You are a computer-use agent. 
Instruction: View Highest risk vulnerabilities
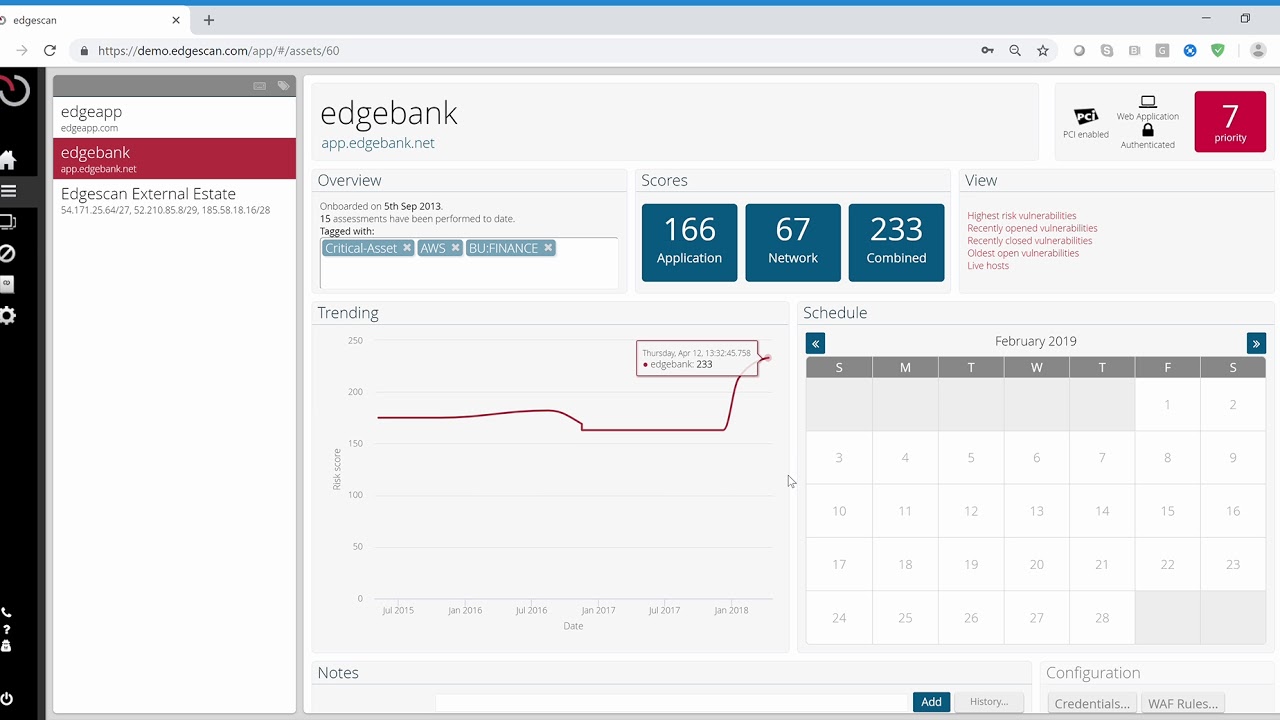pyautogui.click(x=1022, y=216)
